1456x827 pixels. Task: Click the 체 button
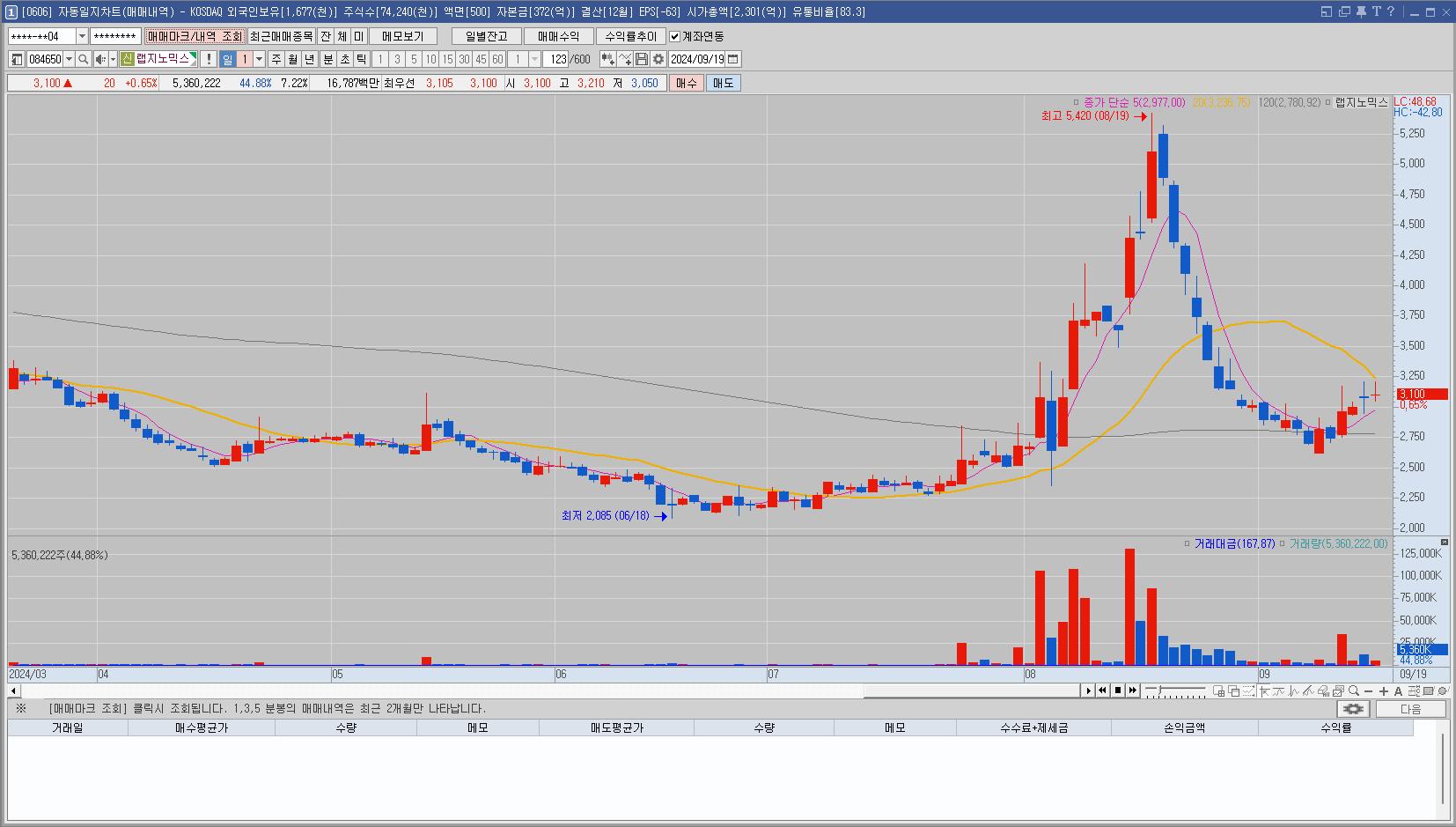(x=342, y=36)
